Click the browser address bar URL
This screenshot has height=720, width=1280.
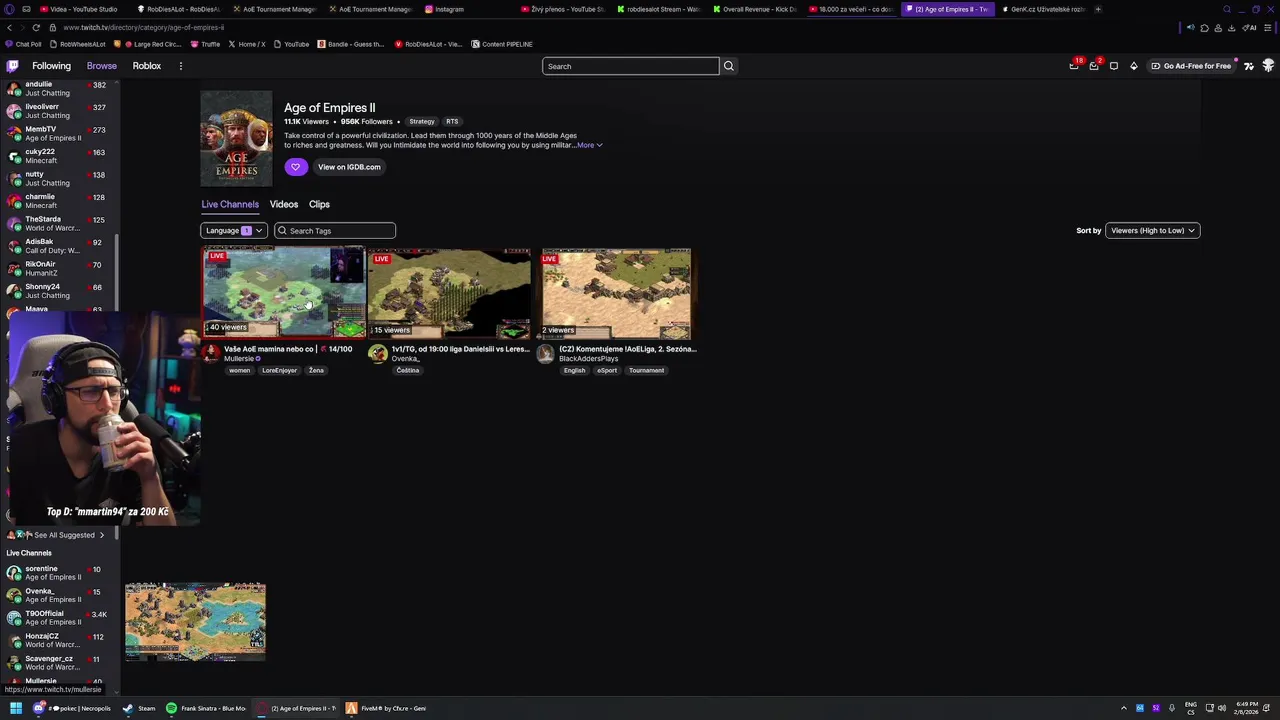[x=143, y=28]
